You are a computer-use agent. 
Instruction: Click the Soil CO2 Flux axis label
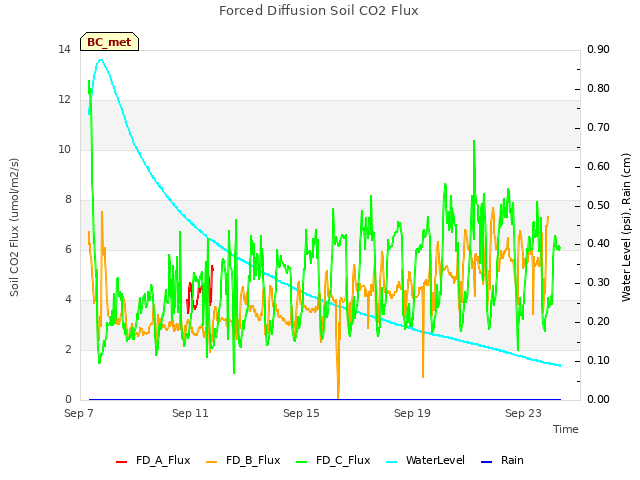(14, 227)
